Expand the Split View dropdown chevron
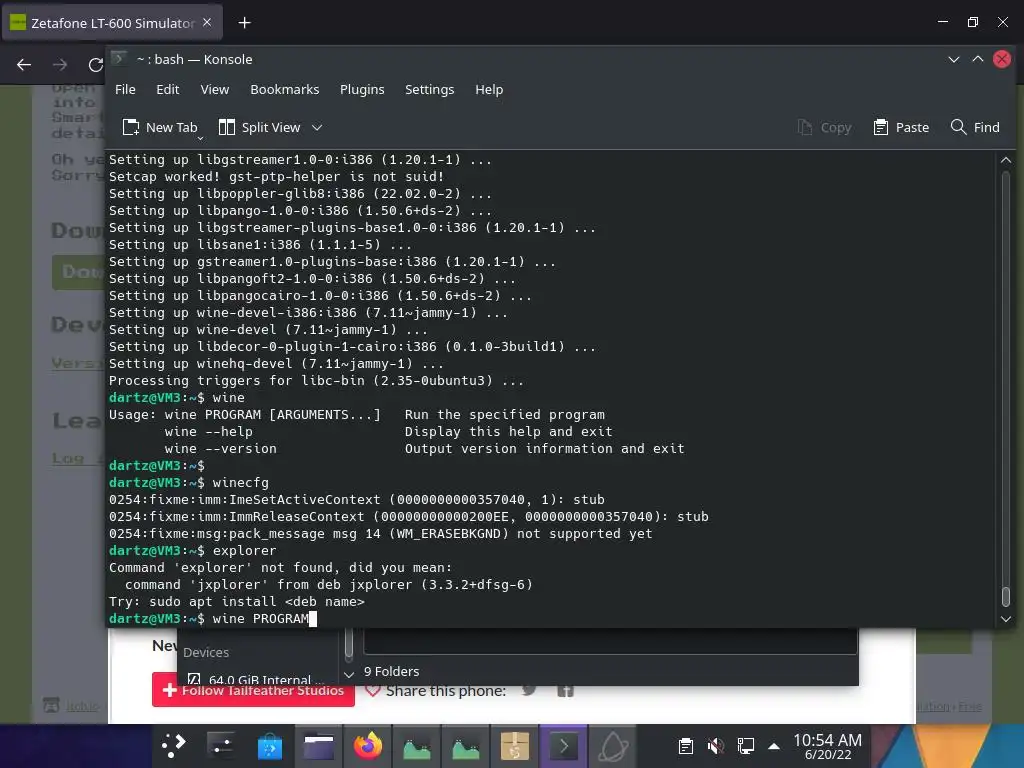Screen dimensions: 1024x768 [x=317, y=127]
